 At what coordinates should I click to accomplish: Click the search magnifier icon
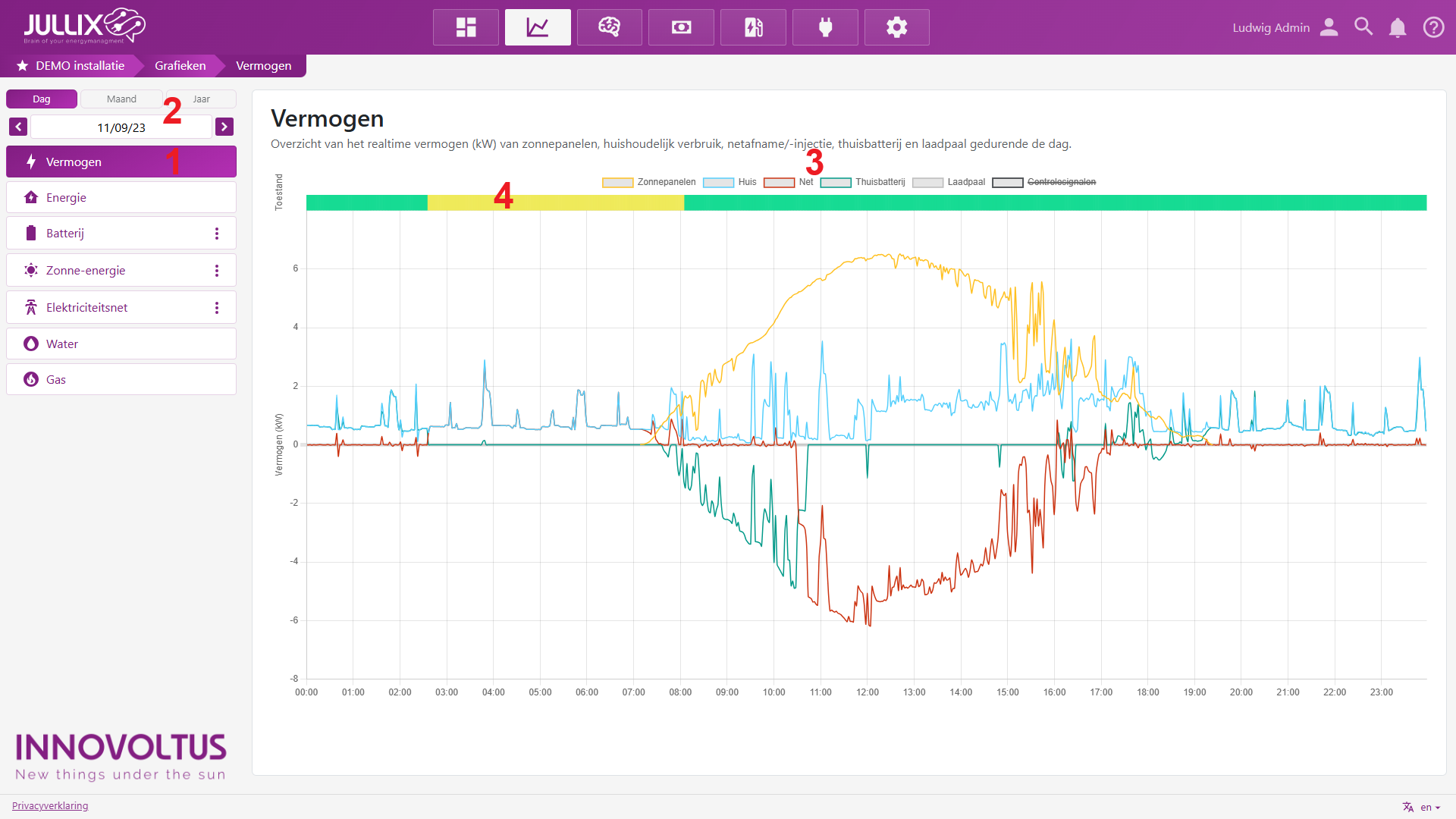[x=1363, y=27]
